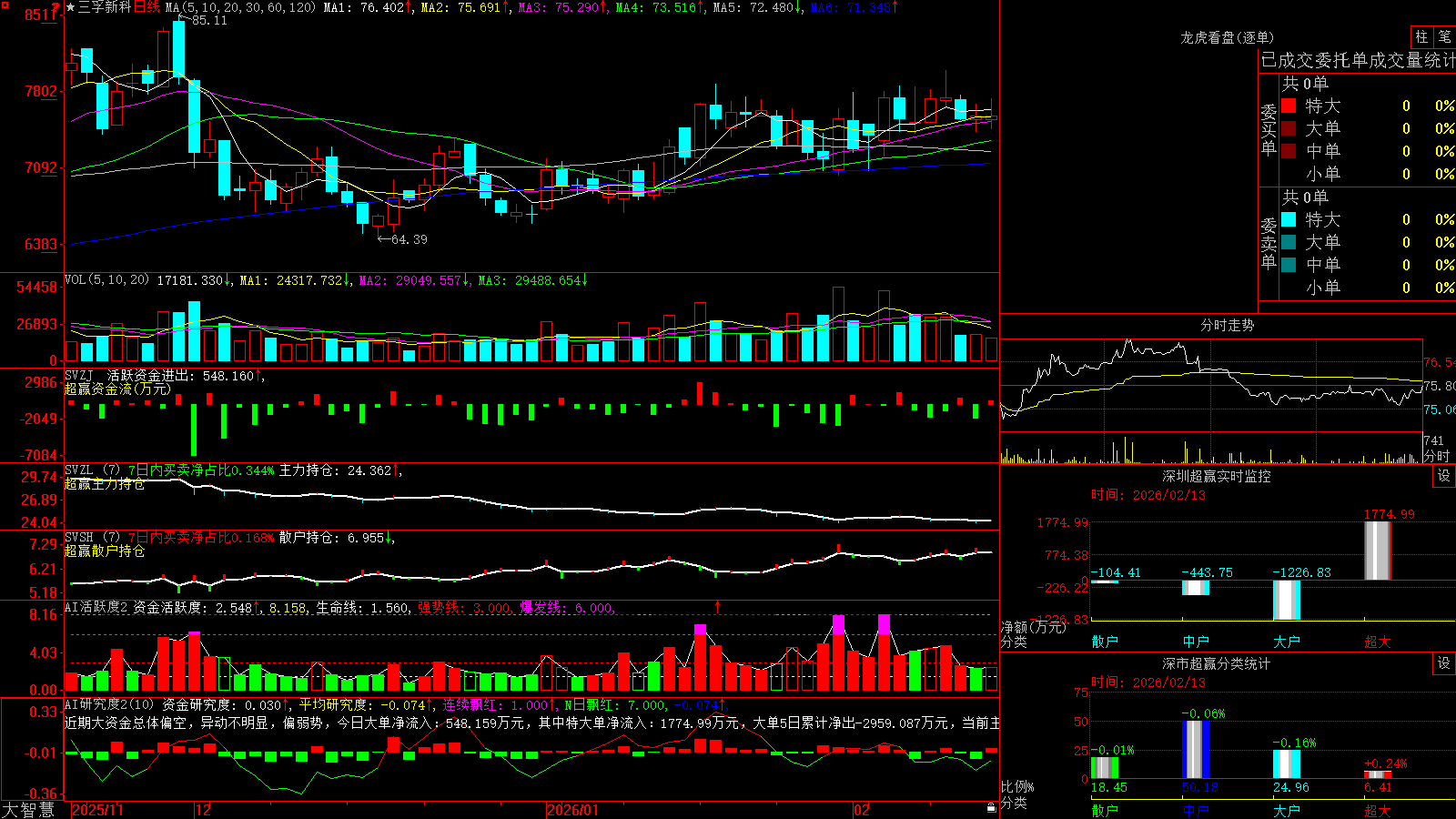Click the 超大 category label under classification stats
This screenshot has width=1456, height=819.
click(1378, 811)
